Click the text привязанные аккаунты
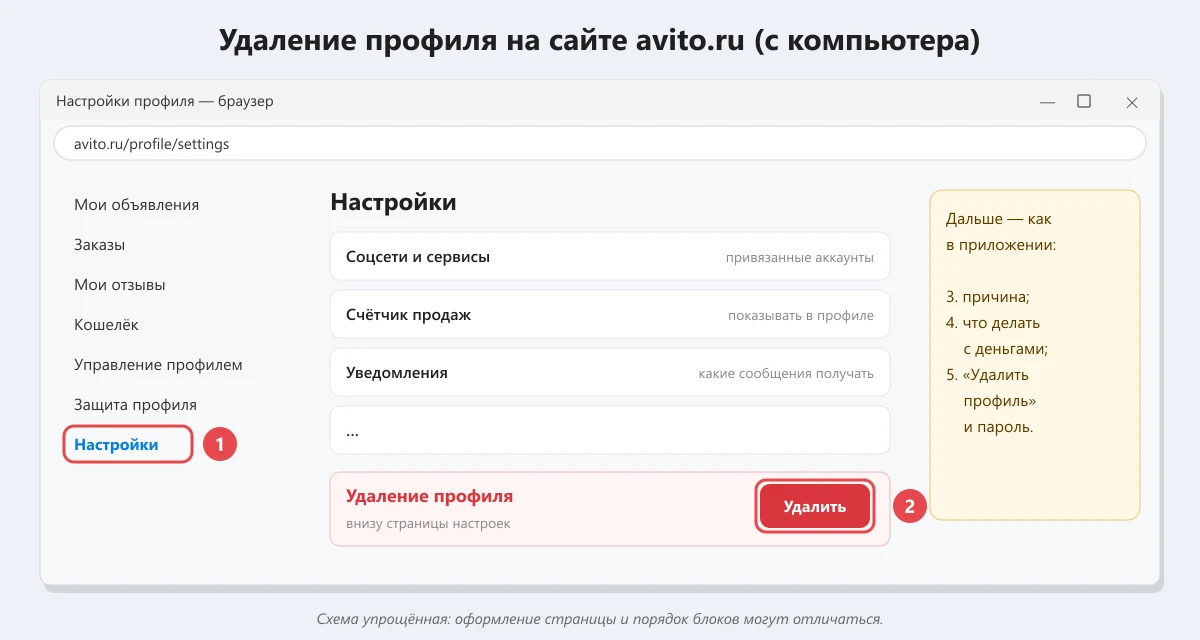The width and height of the screenshot is (1200, 640). (x=800, y=258)
